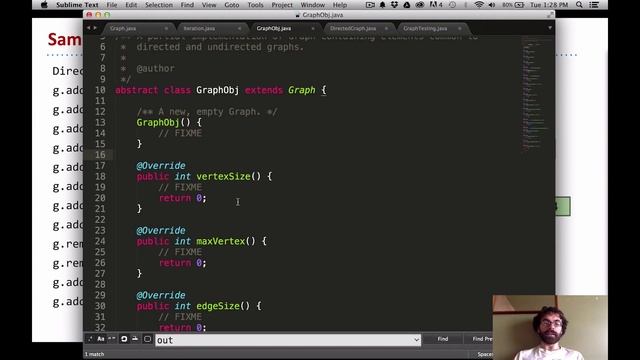The image size is (640, 360).
Task: Click 'edgeSize' method name on line 30
Action: (218, 306)
